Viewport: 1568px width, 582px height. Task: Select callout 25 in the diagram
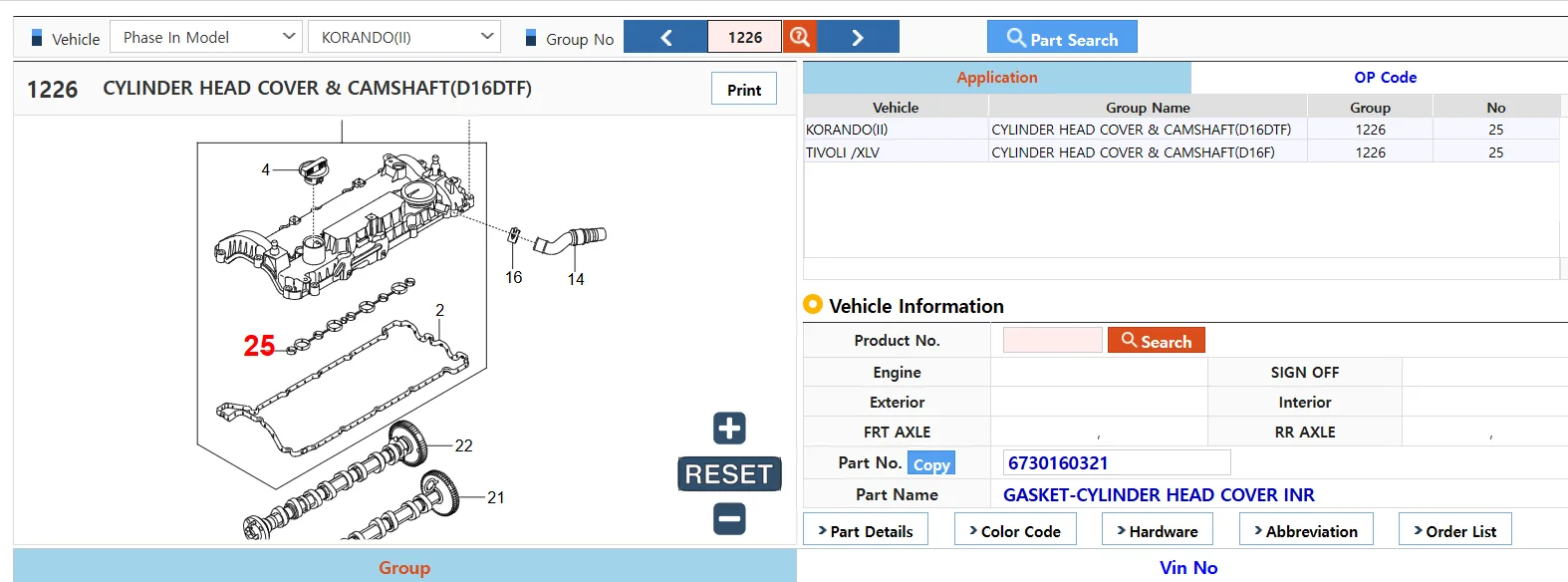click(259, 346)
